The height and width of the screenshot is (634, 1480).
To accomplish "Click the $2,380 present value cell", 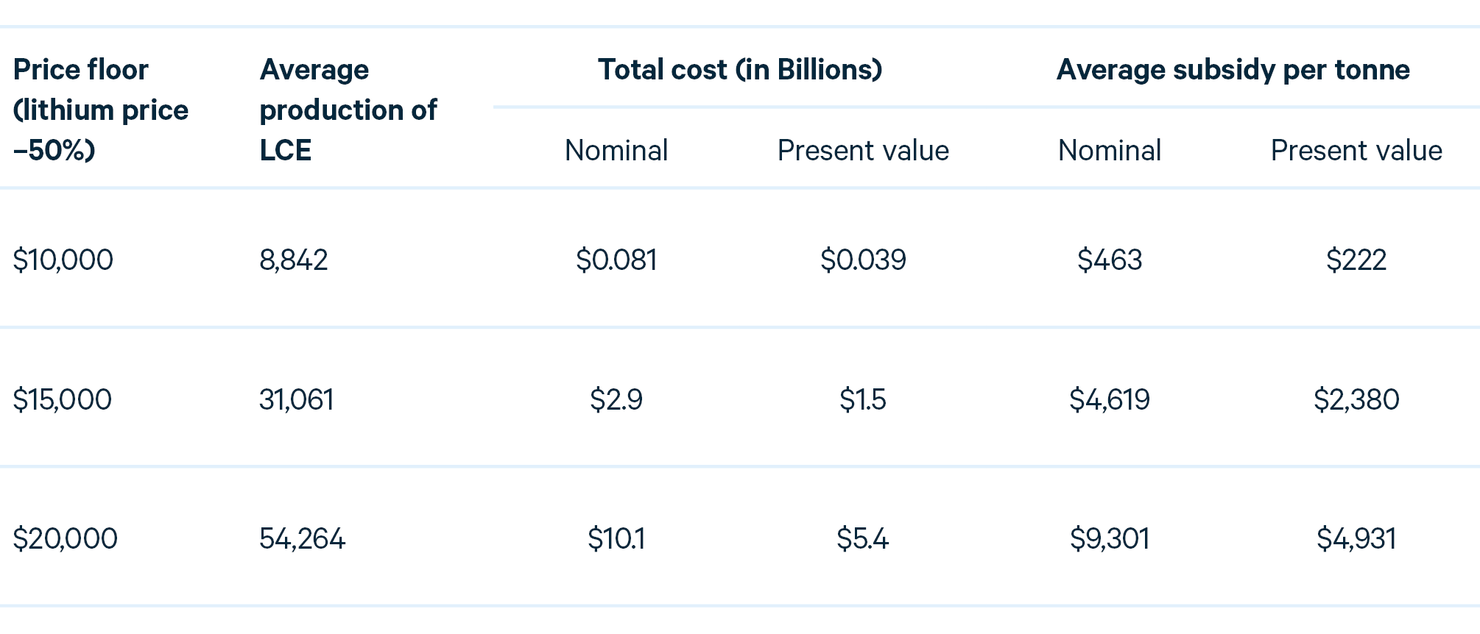I will [x=1356, y=400].
